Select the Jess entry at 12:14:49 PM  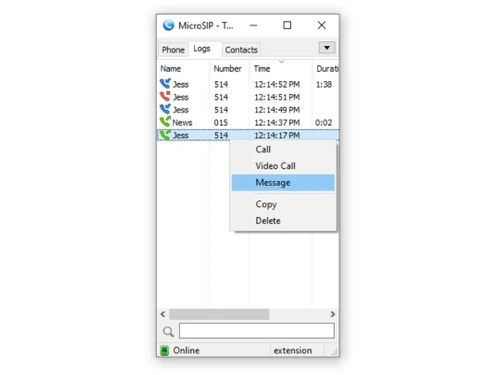248,110
